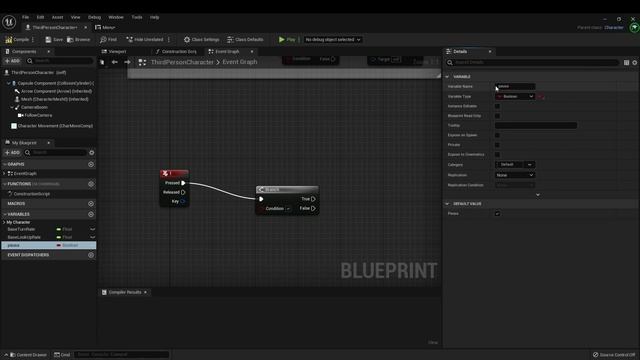The image size is (640, 360).
Task: Open Replication dropdown
Action: click(x=515, y=175)
